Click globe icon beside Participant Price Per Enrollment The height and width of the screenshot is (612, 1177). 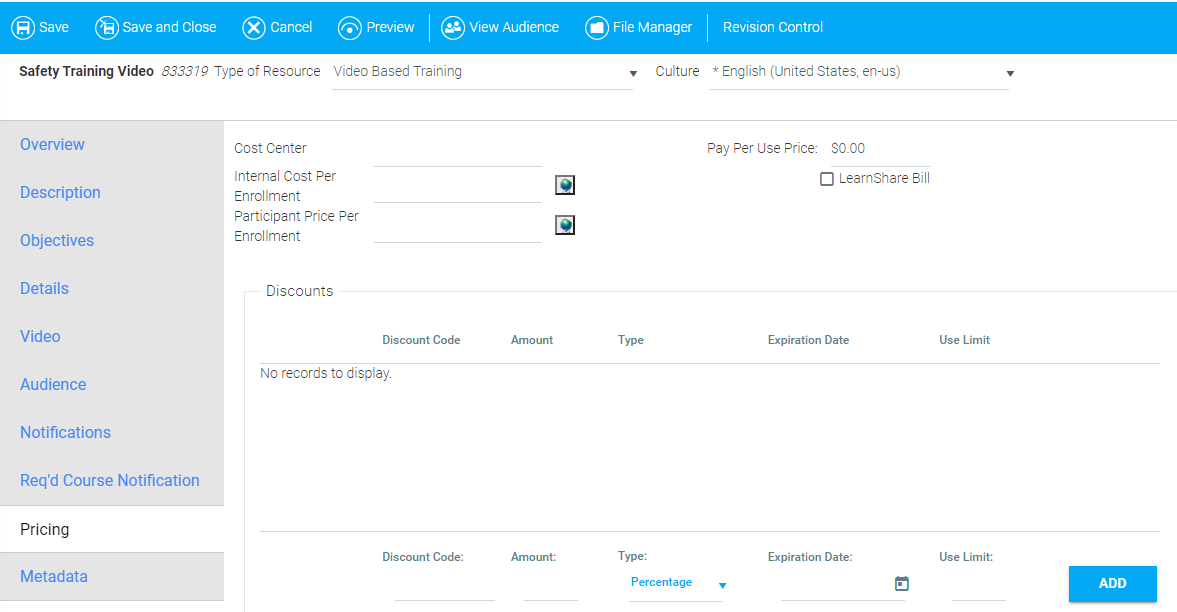[565, 225]
